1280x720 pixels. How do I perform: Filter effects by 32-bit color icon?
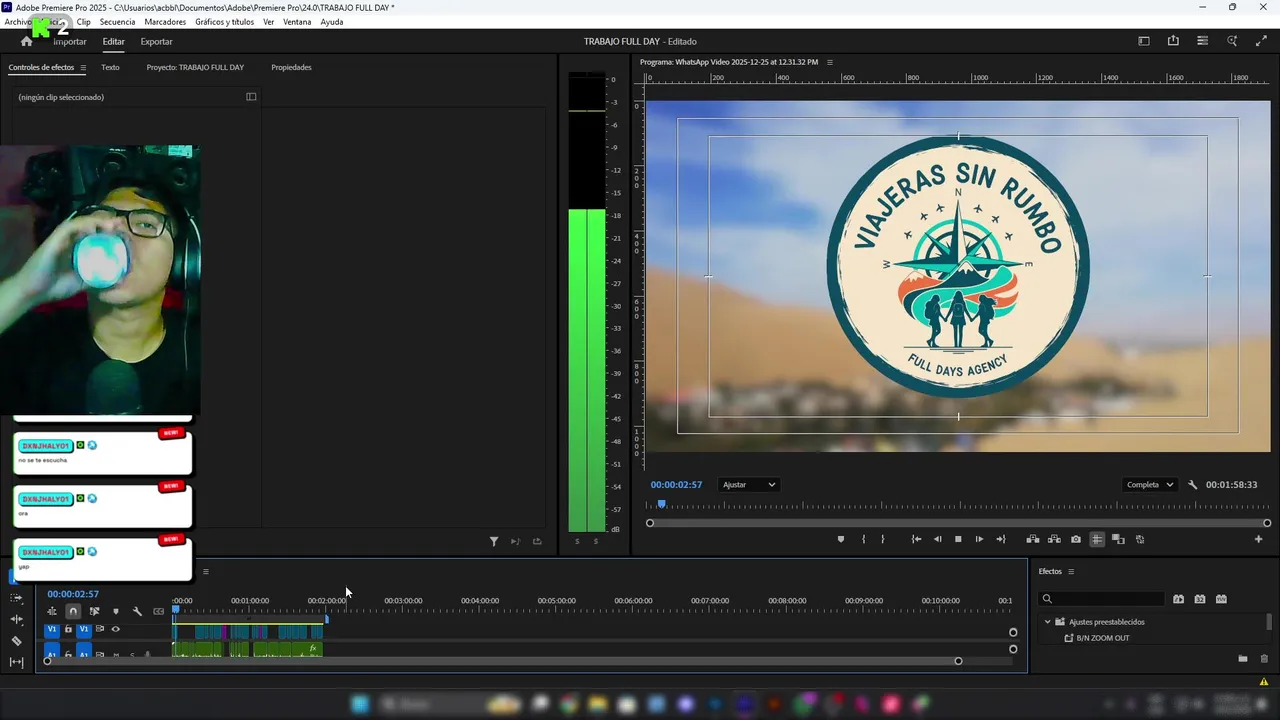click(1200, 599)
